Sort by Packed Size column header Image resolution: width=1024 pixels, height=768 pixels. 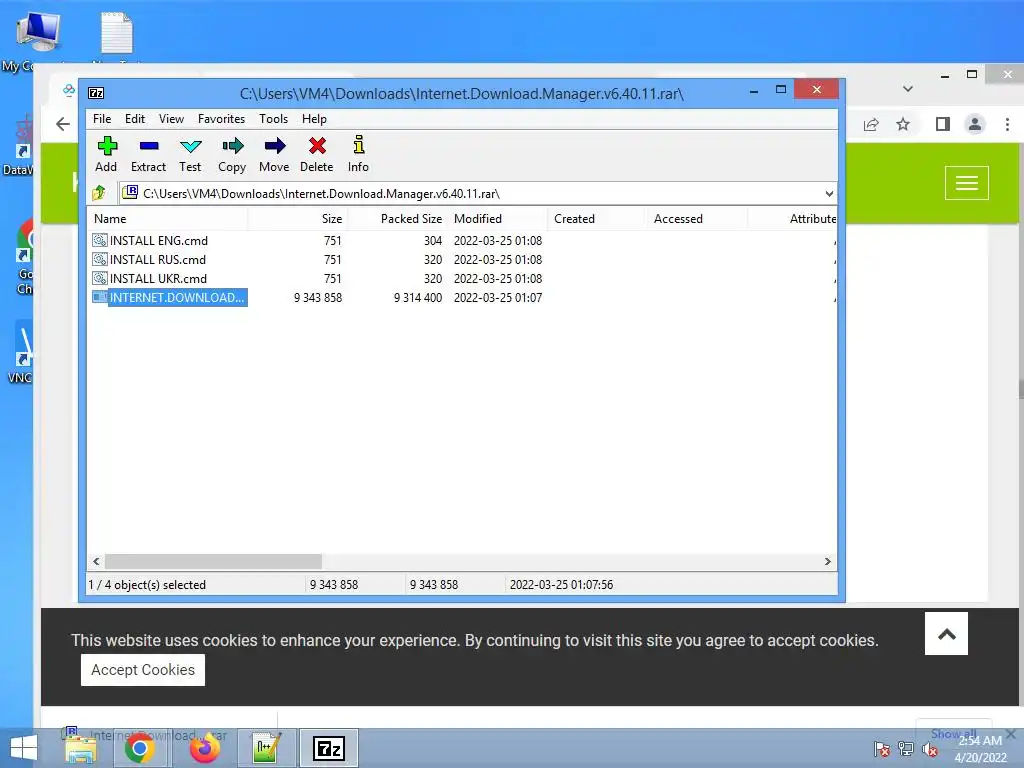tap(397, 219)
